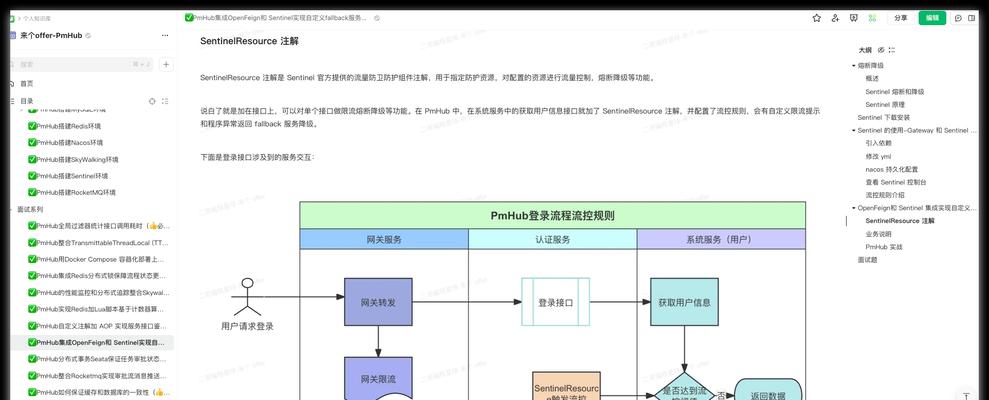The image size is (989, 400).
Task: Open PmHub自定义注解加 AOP document
Action: (x=99, y=326)
